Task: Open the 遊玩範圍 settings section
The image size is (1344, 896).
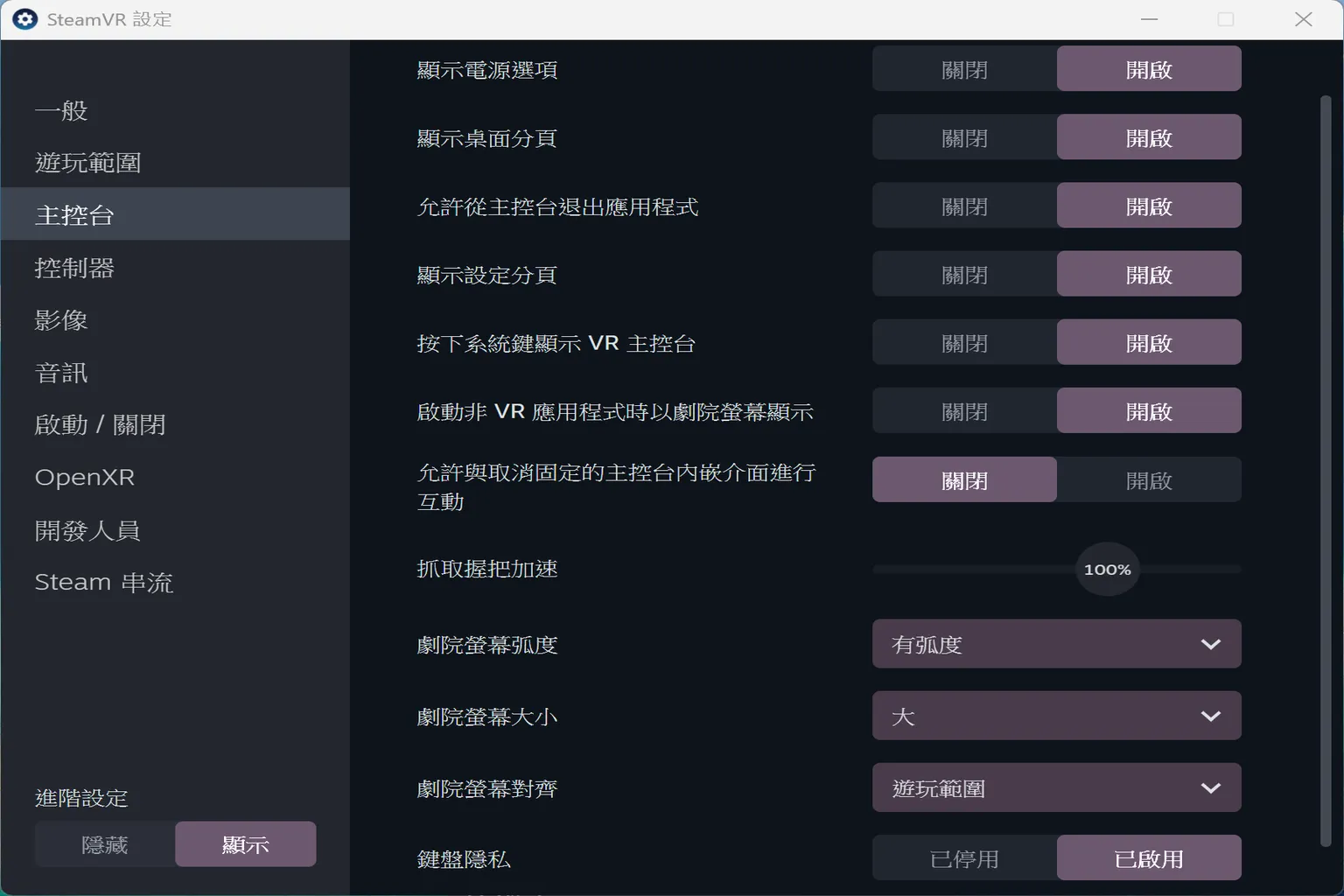Action: 87,163
